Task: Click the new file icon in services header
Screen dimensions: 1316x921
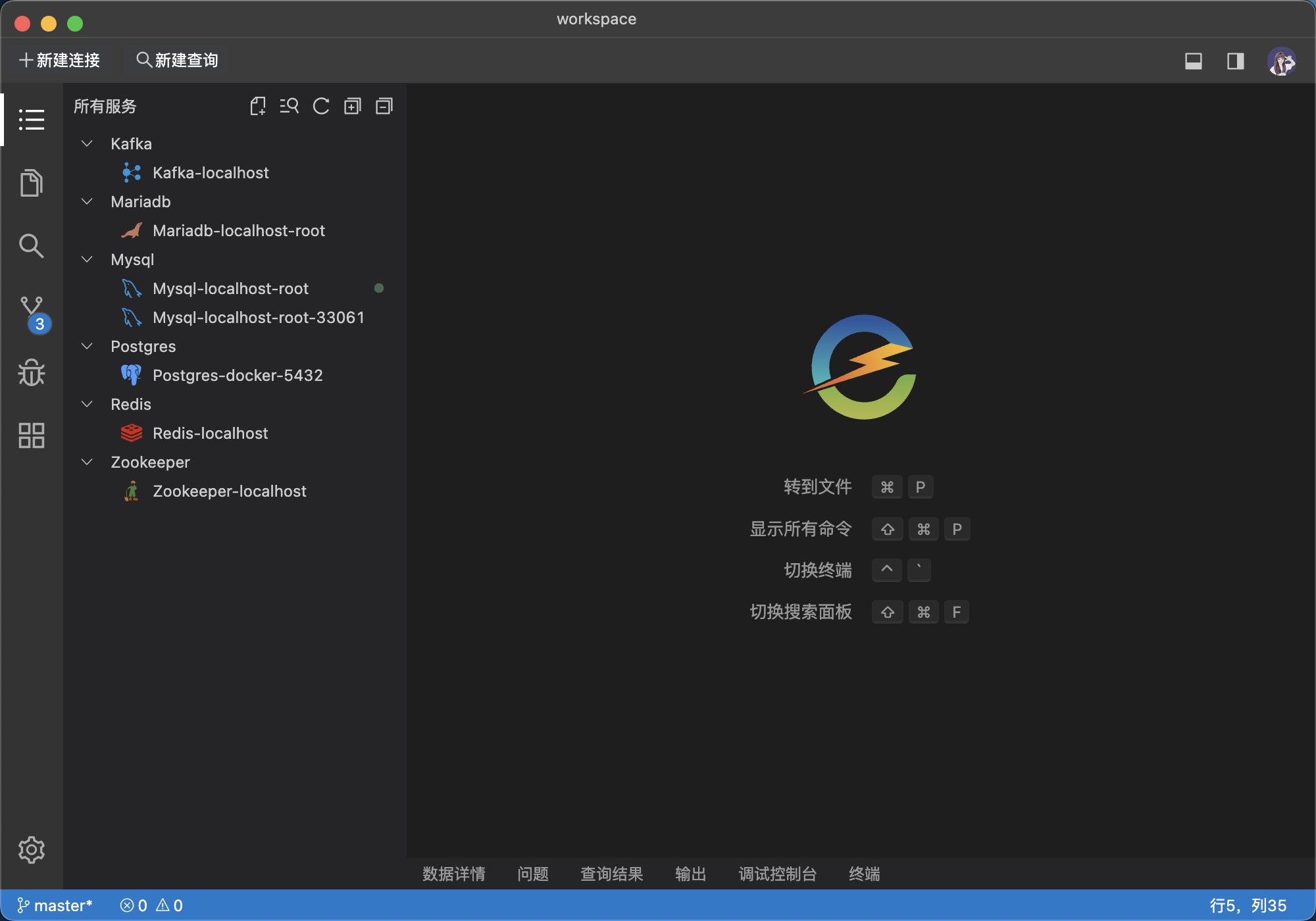Action: pyautogui.click(x=258, y=106)
